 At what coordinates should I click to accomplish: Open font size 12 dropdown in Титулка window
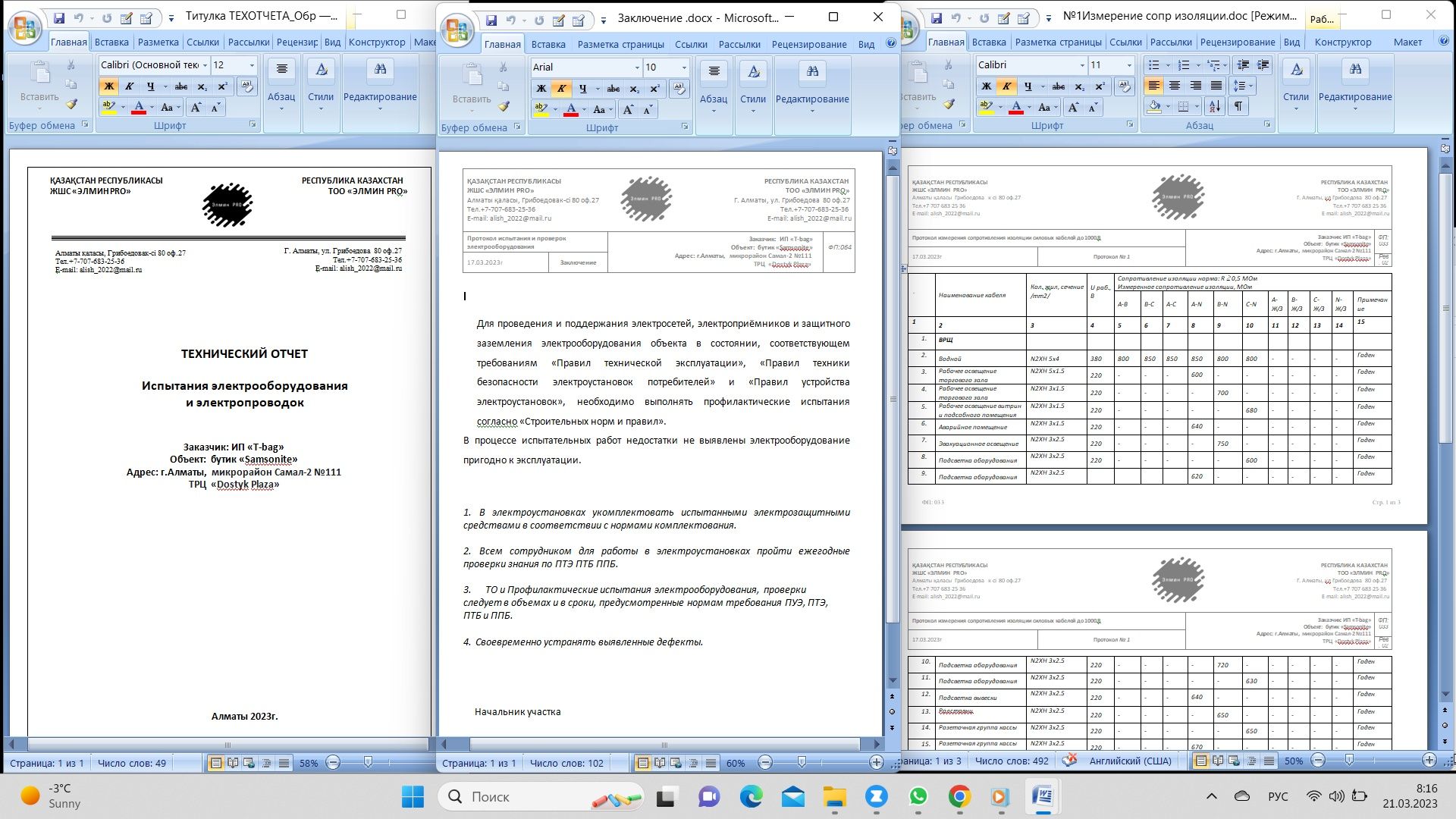(252, 65)
